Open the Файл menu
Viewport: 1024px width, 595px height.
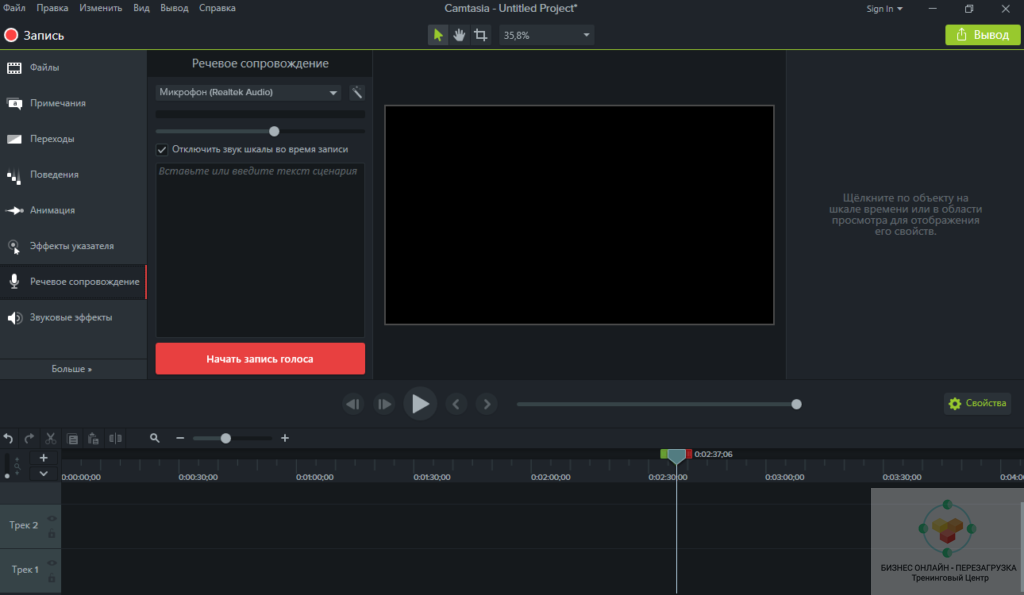(x=14, y=8)
